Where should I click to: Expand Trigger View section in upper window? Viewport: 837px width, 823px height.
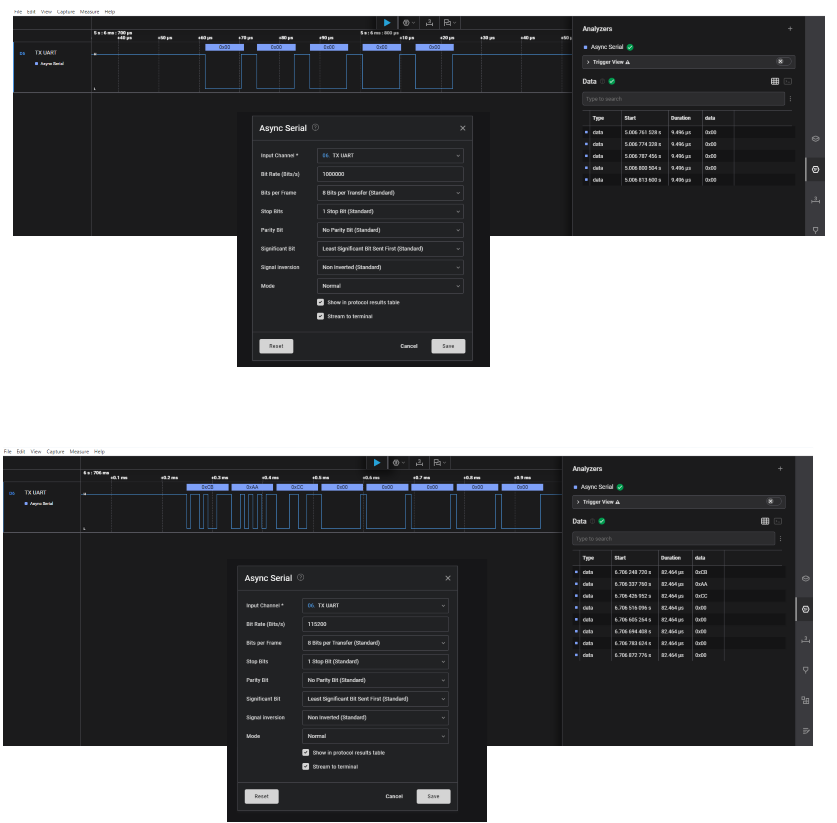pyautogui.click(x=588, y=62)
